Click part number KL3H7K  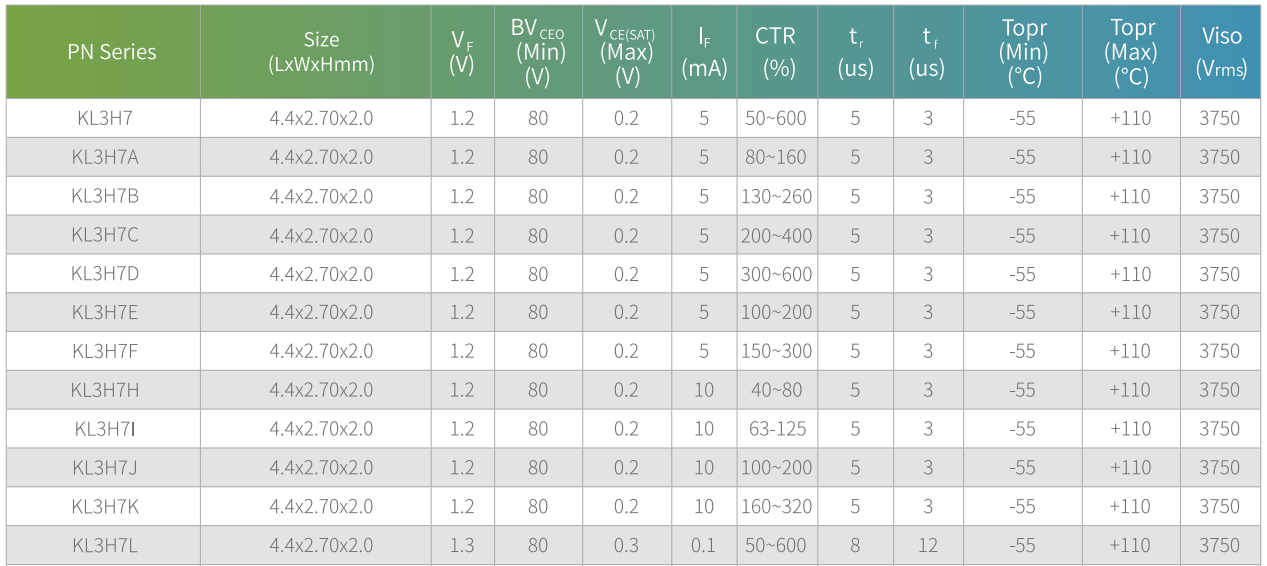click(105, 507)
